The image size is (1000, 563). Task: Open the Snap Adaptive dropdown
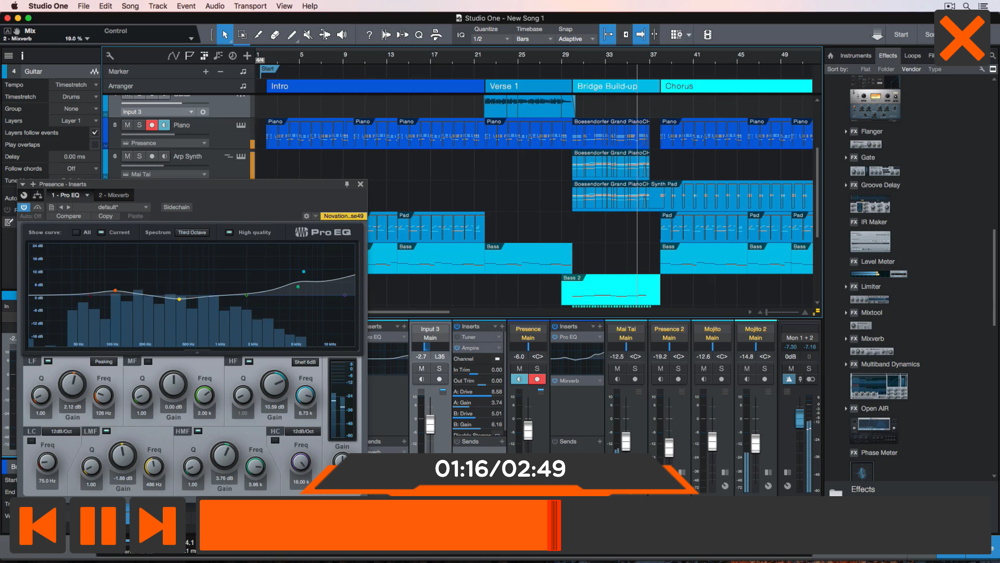[577, 39]
